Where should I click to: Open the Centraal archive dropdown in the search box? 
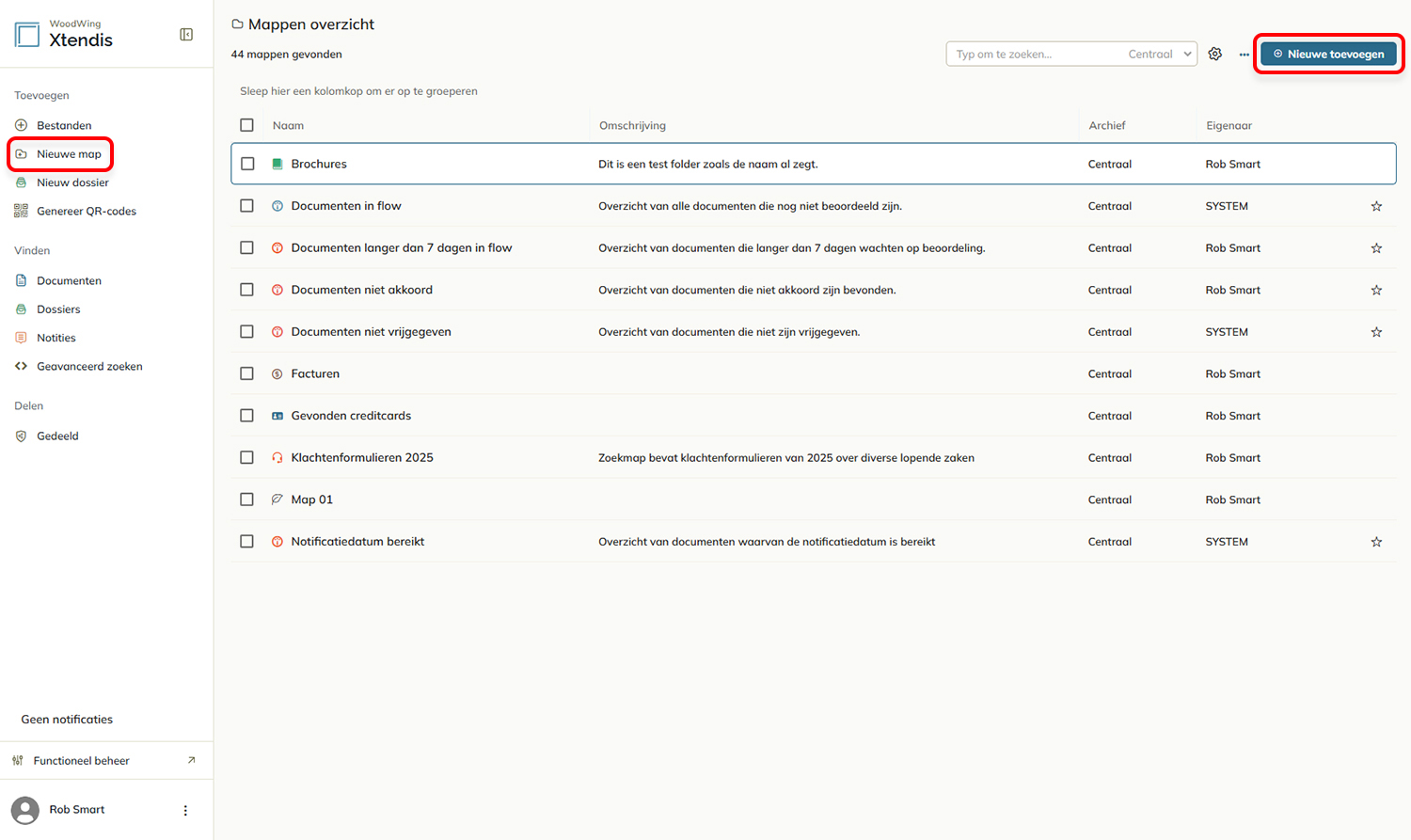pos(1160,55)
